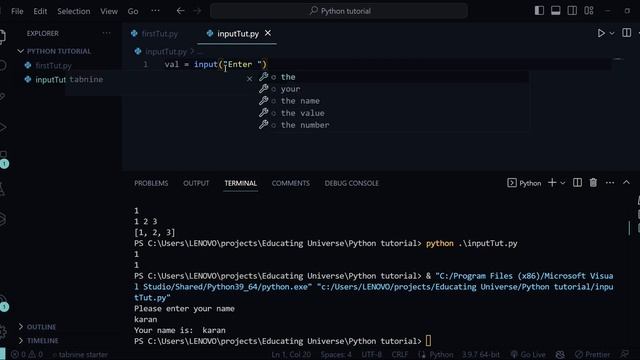The image size is (640, 360).
Task: Click inputTut.py in the breadcrumb
Action: point(165,51)
